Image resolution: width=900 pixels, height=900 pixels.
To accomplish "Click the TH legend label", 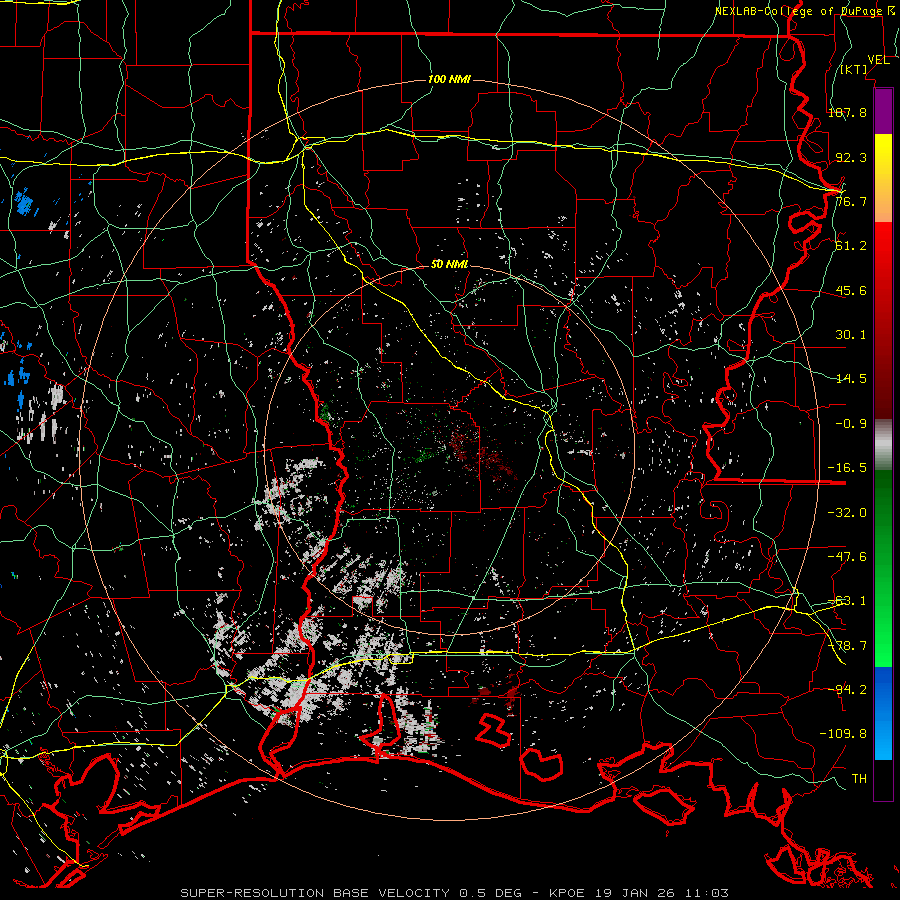I will pyautogui.click(x=859, y=778).
